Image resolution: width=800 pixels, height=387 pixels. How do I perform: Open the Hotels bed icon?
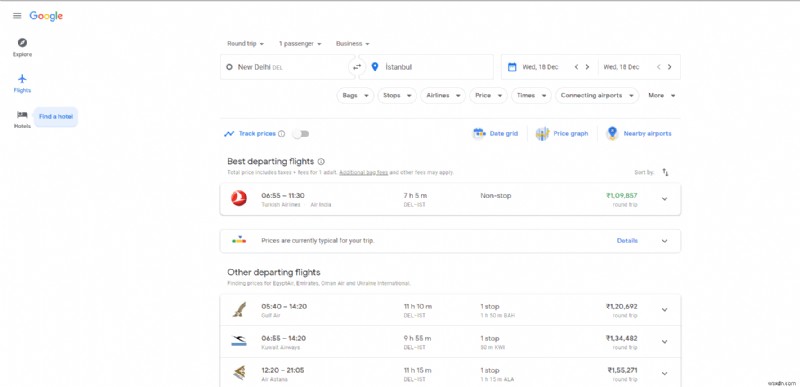22,115
